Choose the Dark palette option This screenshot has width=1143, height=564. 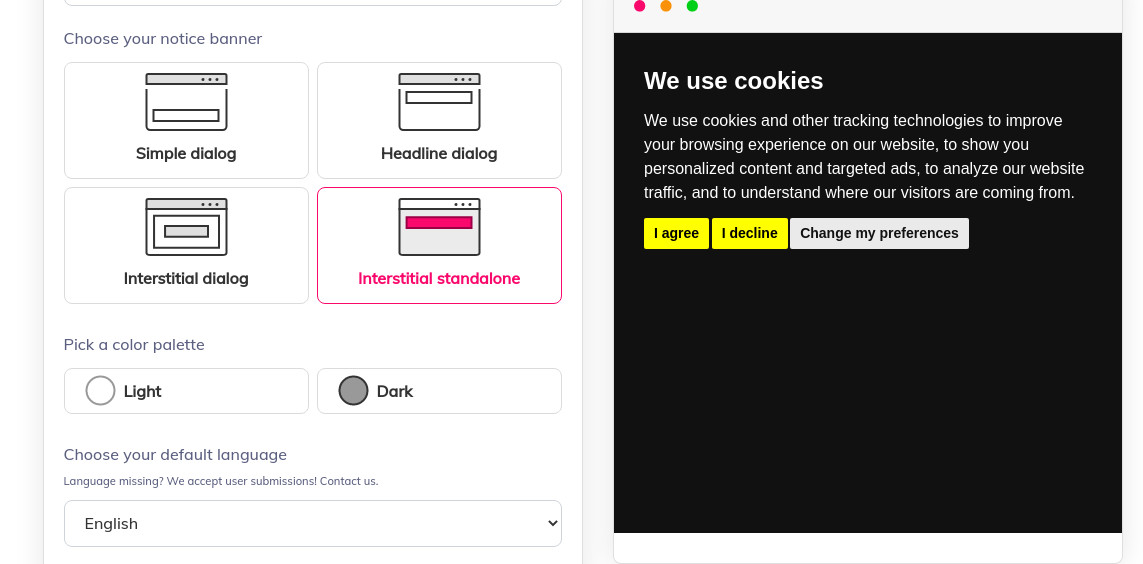point(439,391)
